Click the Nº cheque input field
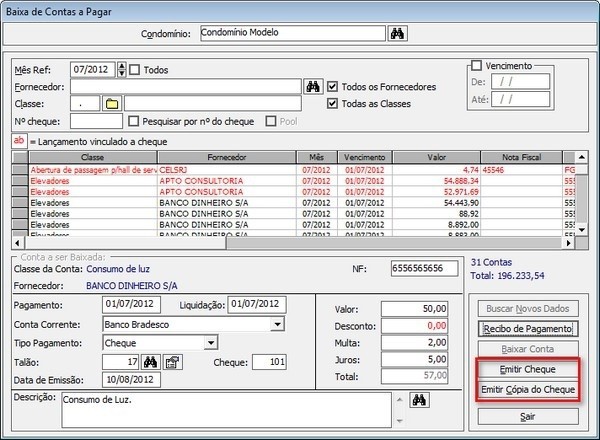The image size is (600, 440). click(x=96, y=121)
